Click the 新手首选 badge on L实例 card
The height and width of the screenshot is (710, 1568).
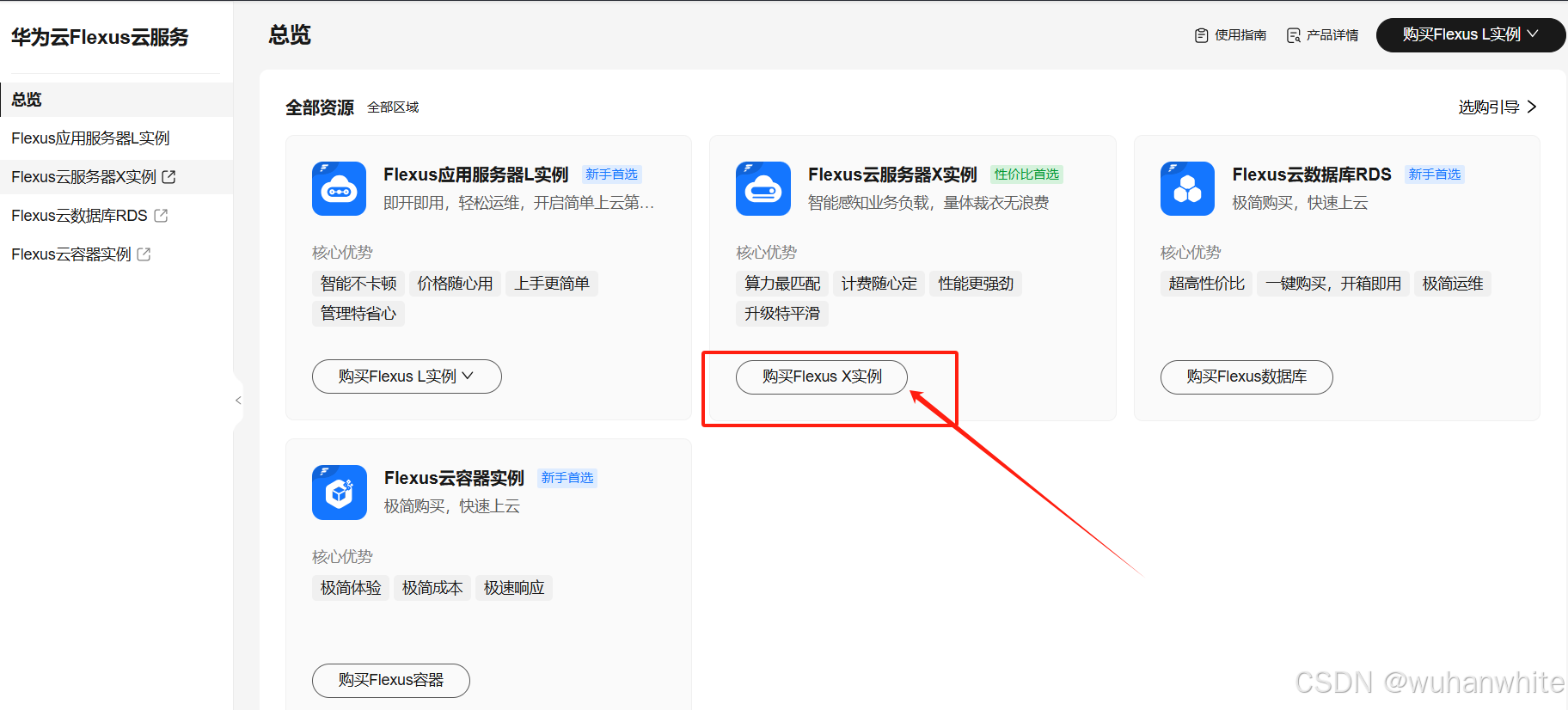pos(612,174)
